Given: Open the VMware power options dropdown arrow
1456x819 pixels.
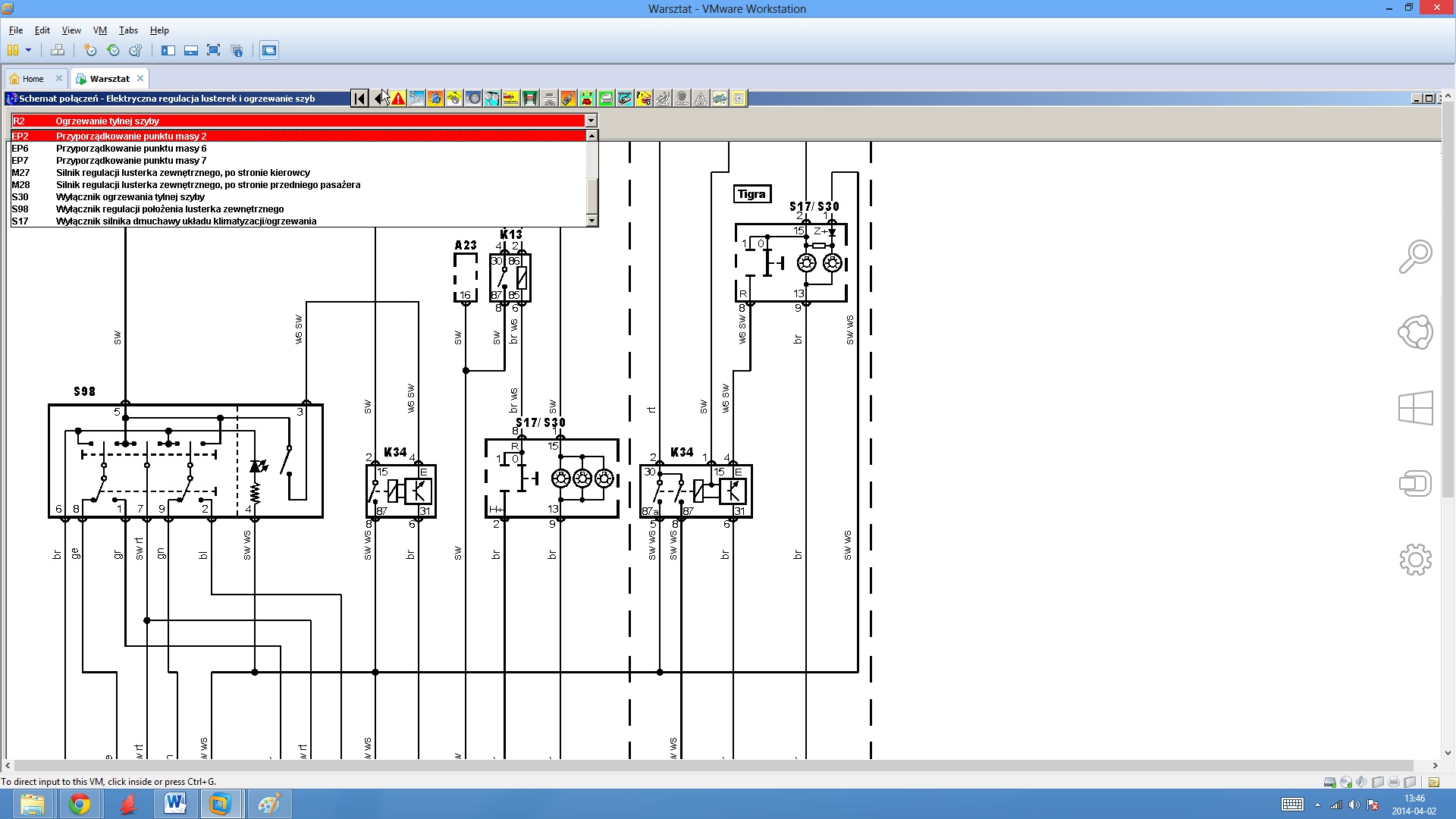Looking at the screenshot, I should (28, 50).
